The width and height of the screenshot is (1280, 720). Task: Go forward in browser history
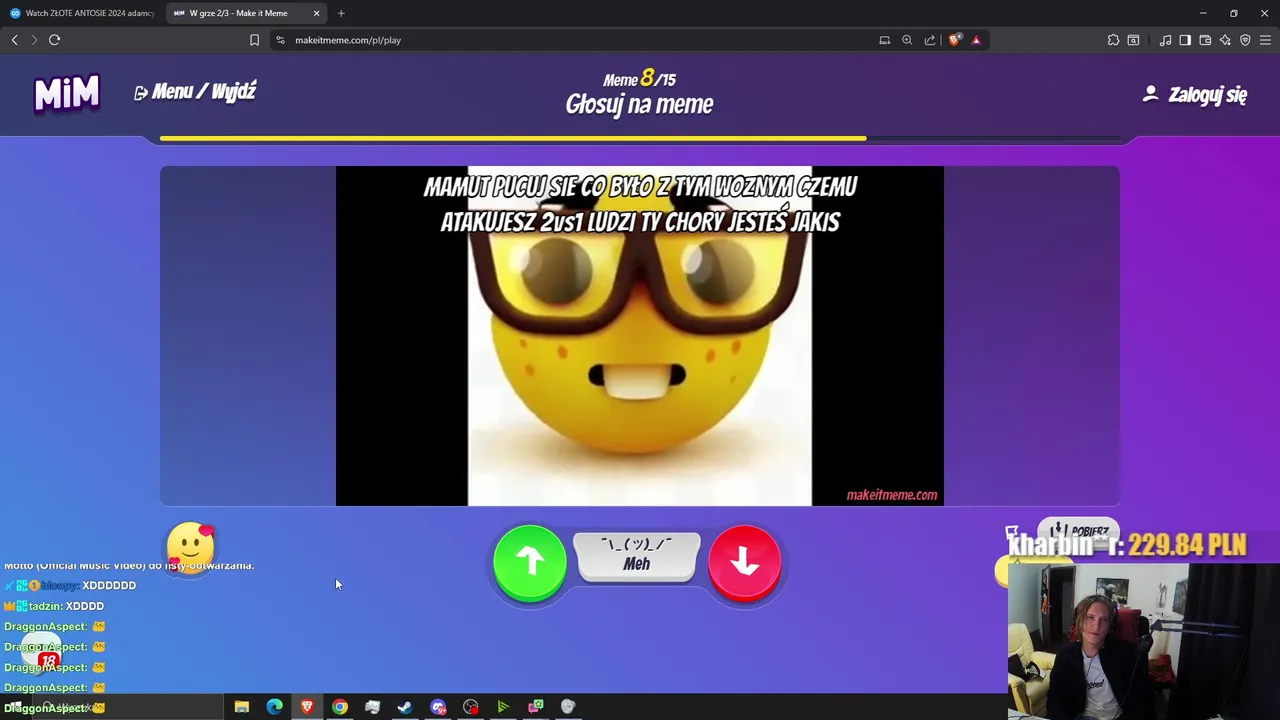pos(34,40)
